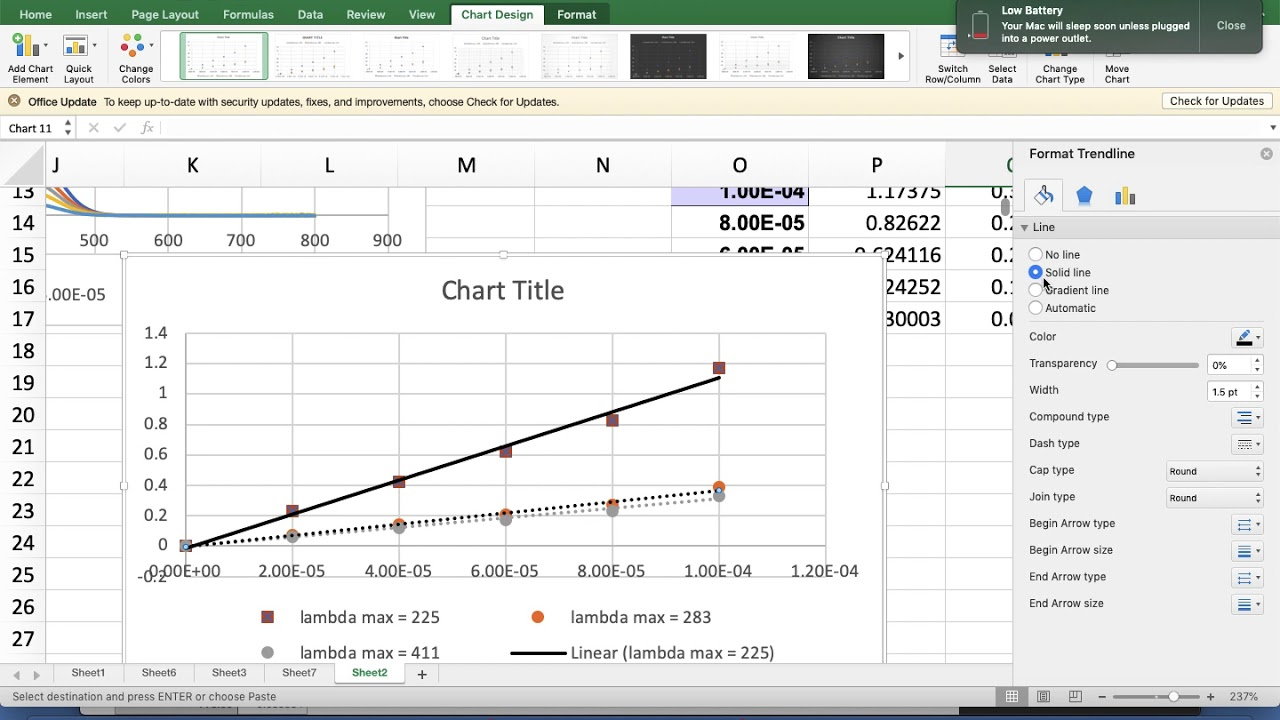Open the Formulas ribbon tab
The image size is (1280, 720).
click(248, 14)
